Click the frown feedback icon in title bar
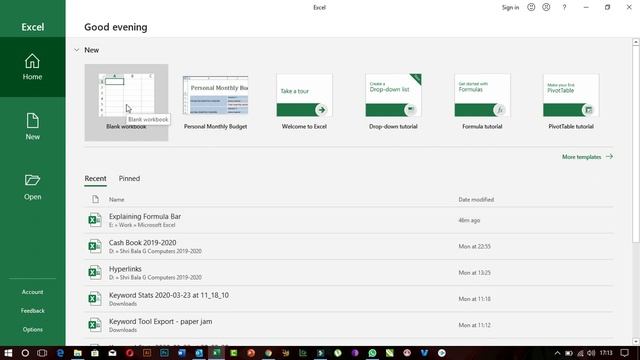Image resolution: width=640 pixels, height=360 pixels. 546,7
